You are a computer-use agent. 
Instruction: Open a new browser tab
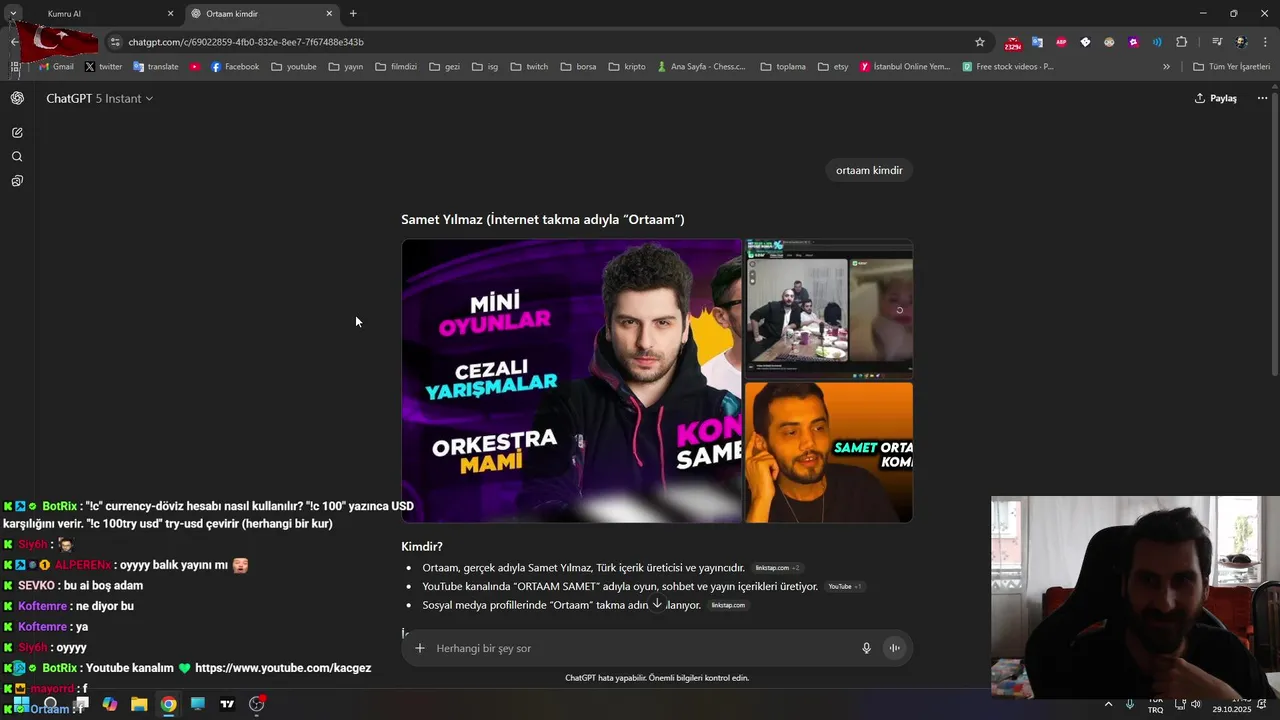[x=353, y=14]
